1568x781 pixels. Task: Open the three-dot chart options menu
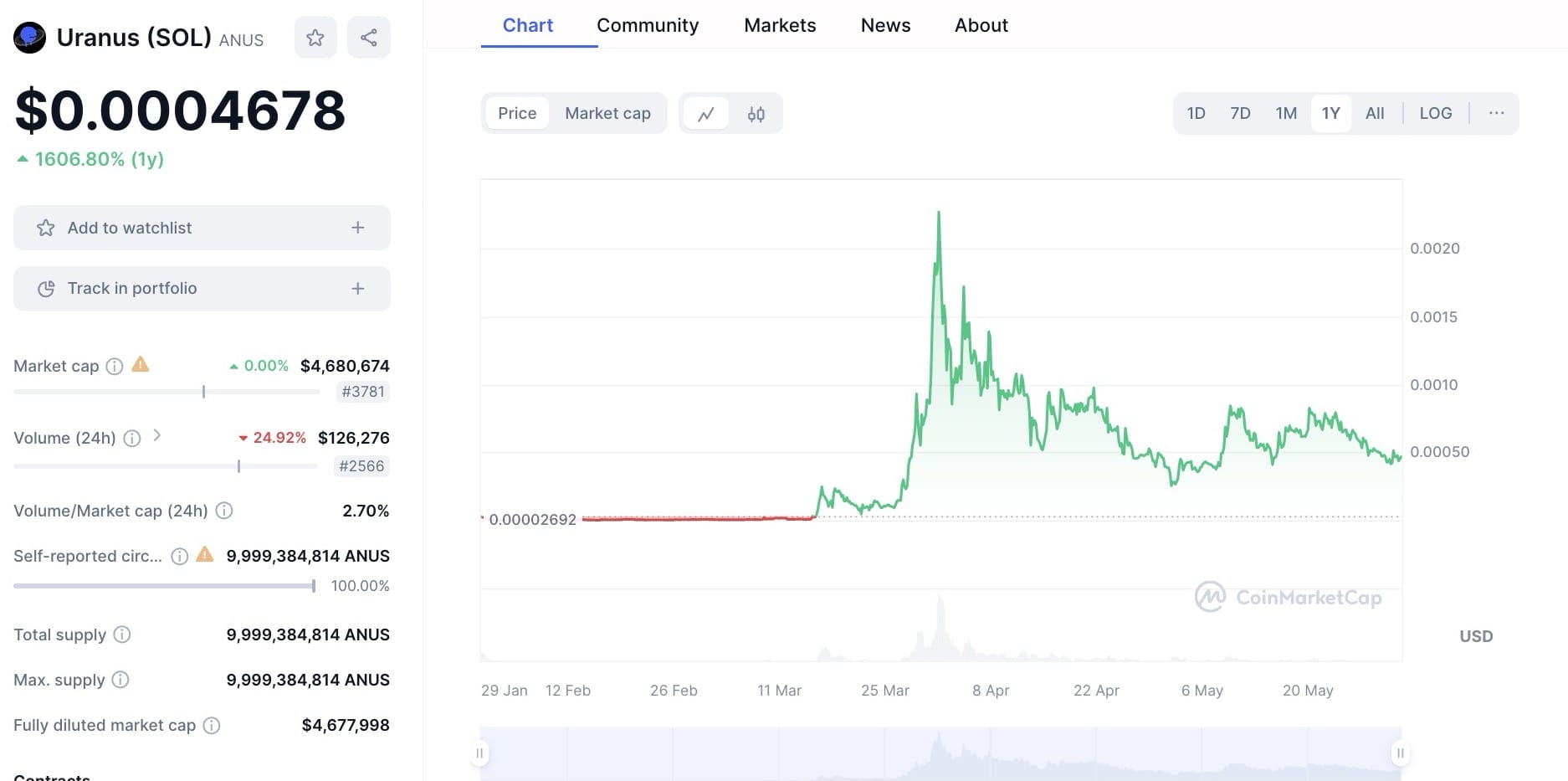tap(1496, 113)
